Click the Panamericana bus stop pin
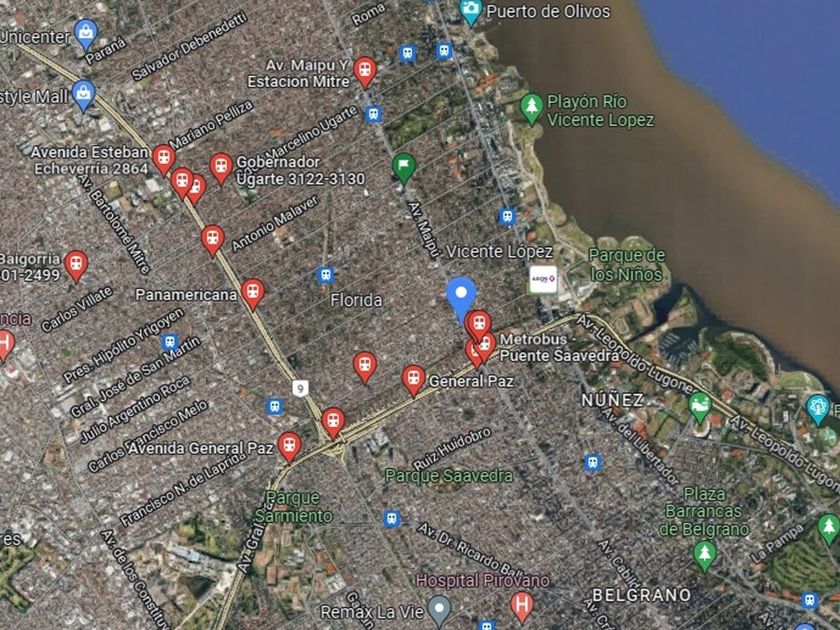Image resolution: width=840 pixels, height=630 pixels. [x=253, y=294]
